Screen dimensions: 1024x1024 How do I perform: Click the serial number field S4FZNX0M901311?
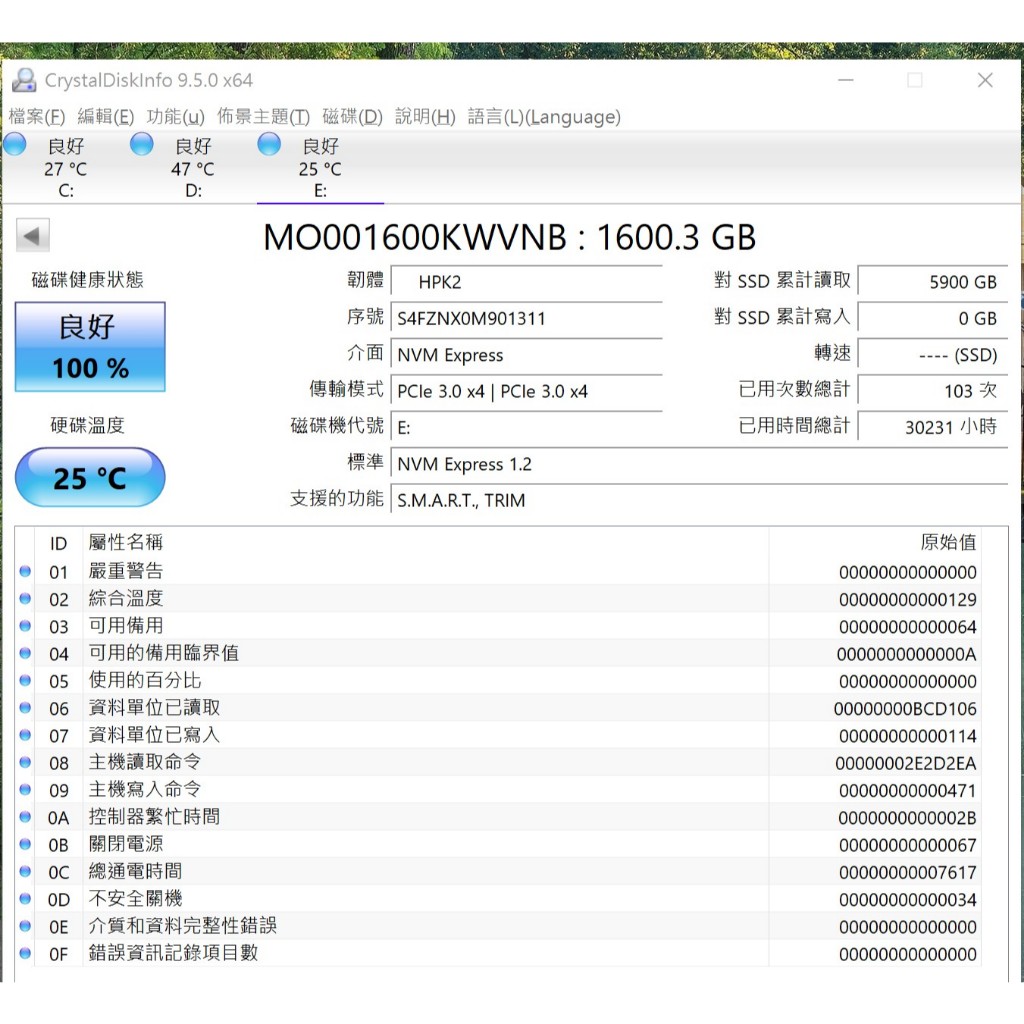[526, 319]
